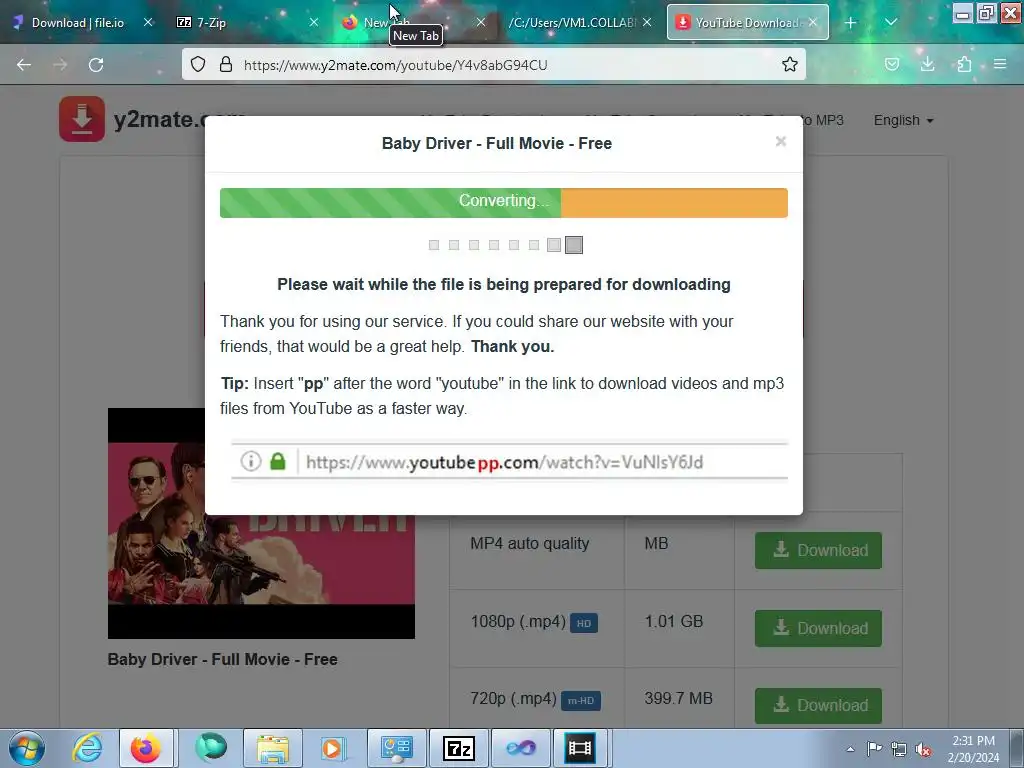Show hidden system tray icons
Screen dimensions: 1024x768
click(850, 749)
